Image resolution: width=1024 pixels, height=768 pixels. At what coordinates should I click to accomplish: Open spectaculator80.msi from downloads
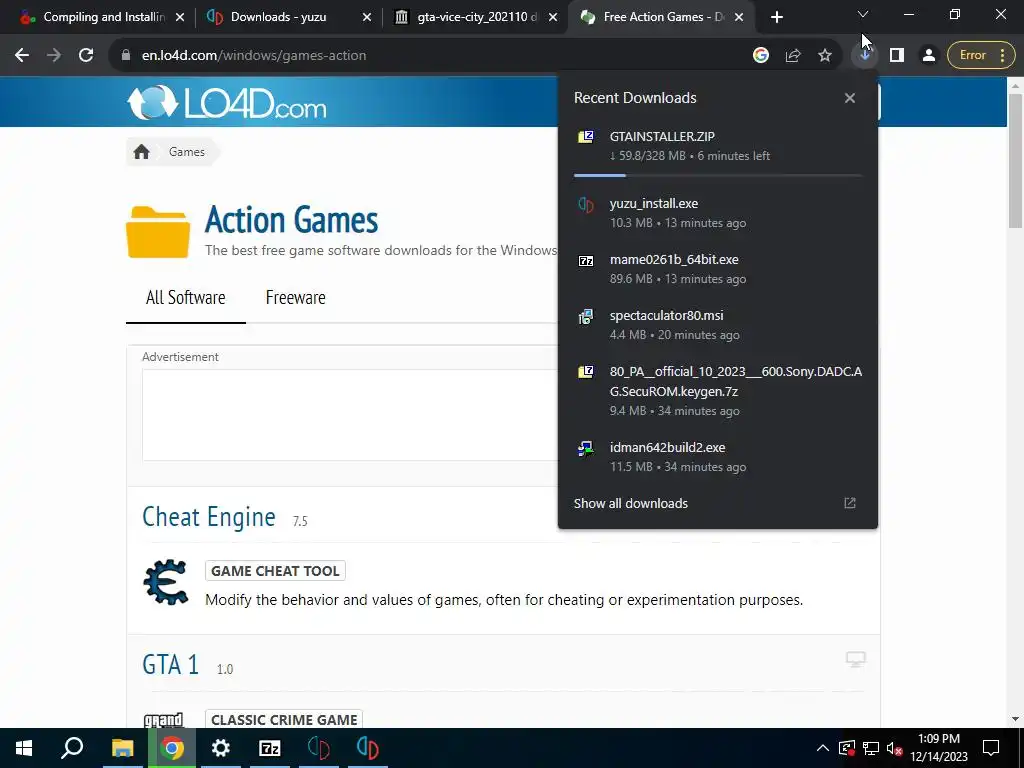coord(718,325)
